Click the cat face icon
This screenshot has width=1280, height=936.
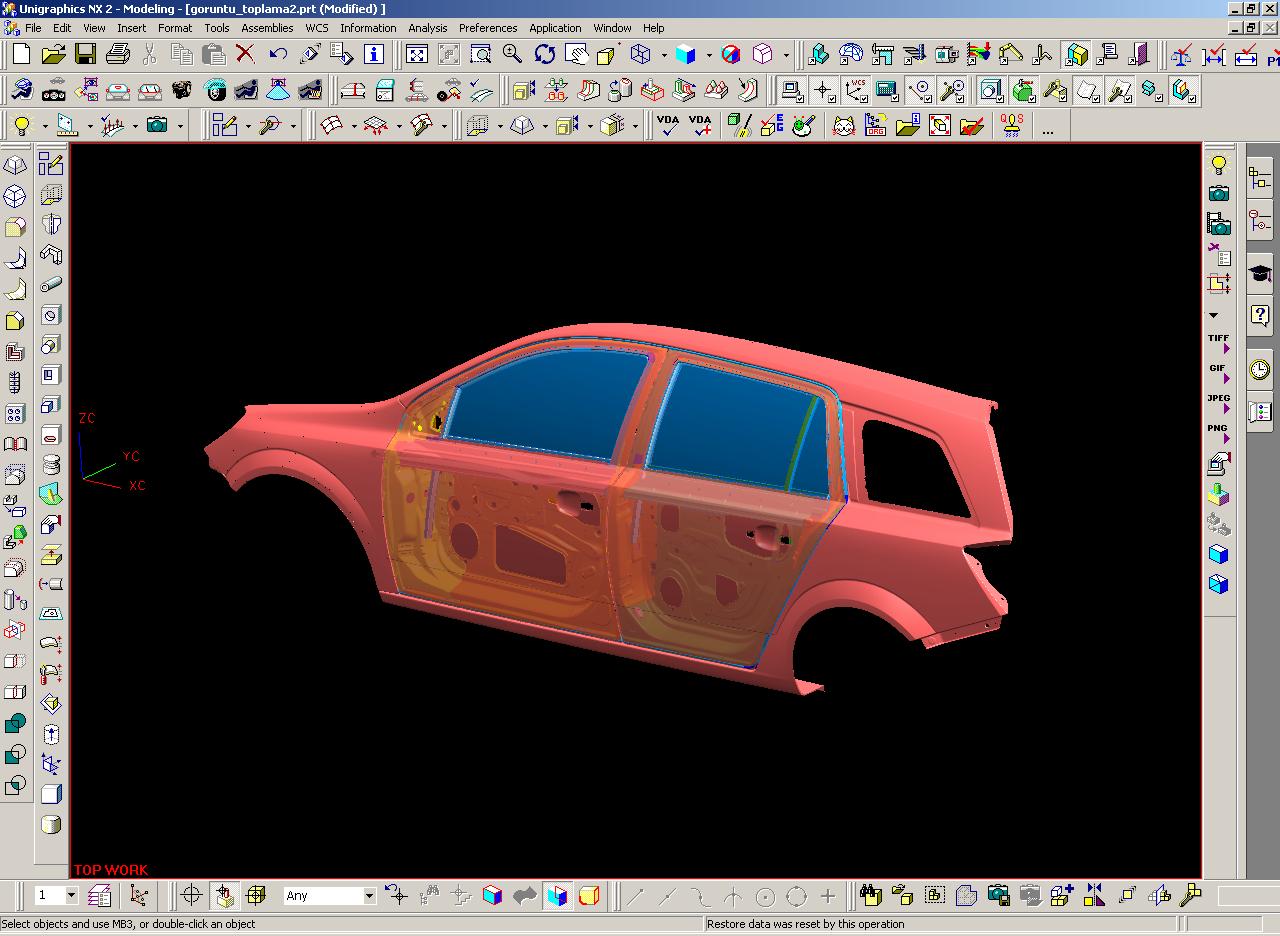[x=844, y=125]
